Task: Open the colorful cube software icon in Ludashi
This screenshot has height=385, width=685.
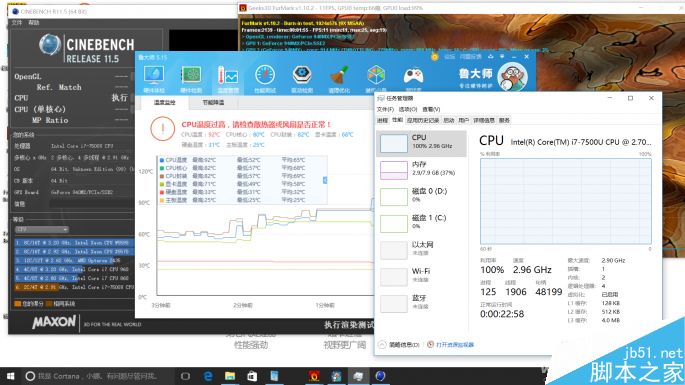Action: [376, 76]
